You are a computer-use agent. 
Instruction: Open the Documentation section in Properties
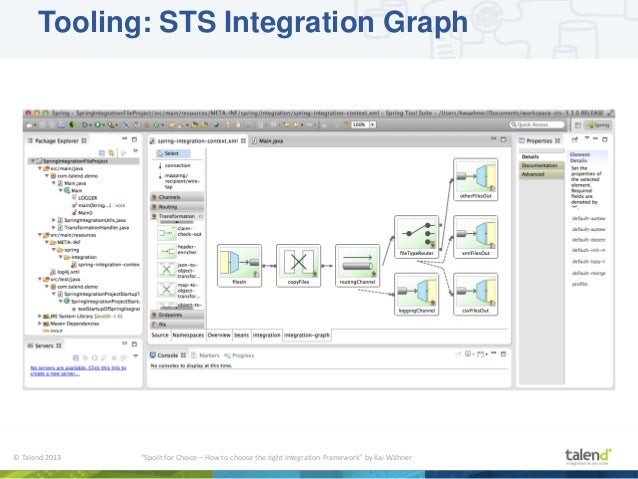coord(542,166)
